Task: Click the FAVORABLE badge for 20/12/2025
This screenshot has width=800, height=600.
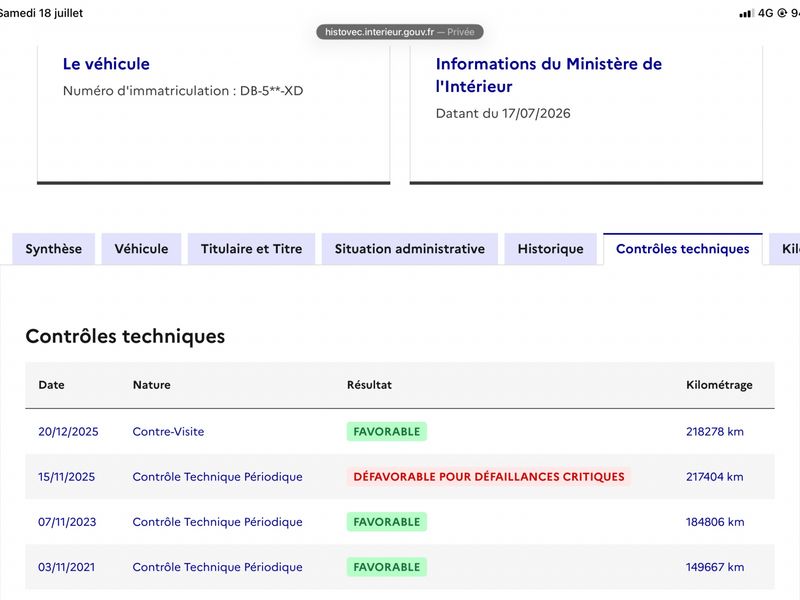Action: point(387,432)
